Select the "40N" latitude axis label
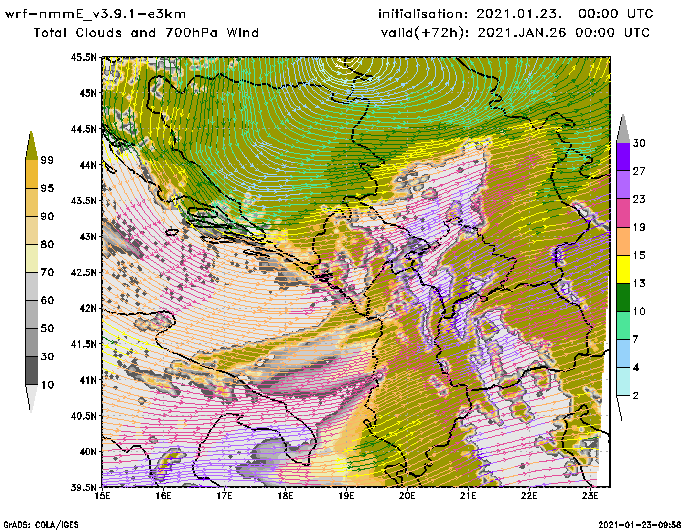Viewport: 700px width, 530px height. coord(88,452)
